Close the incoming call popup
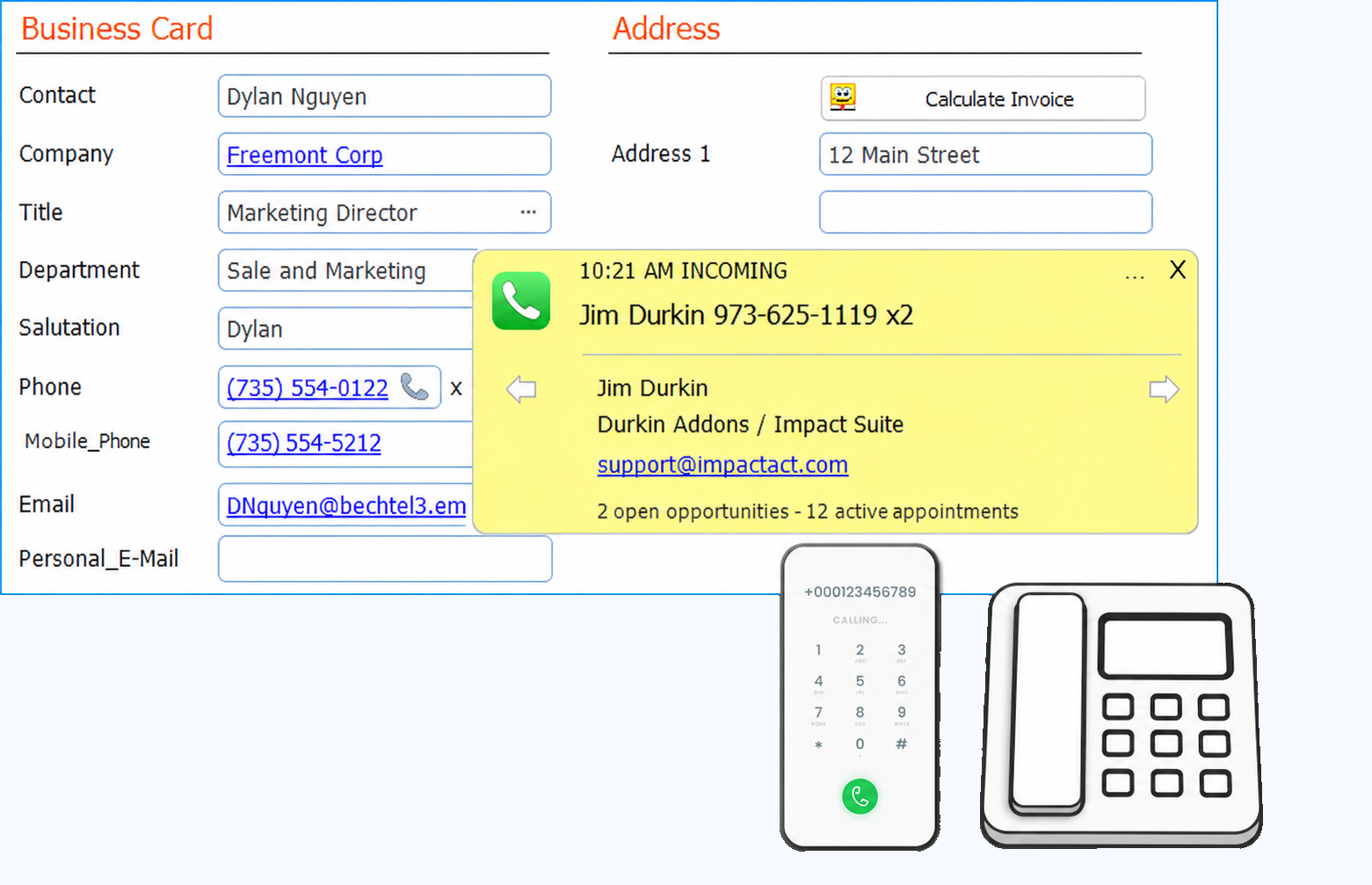1372x885 pixels. [x=1178, y=270]
